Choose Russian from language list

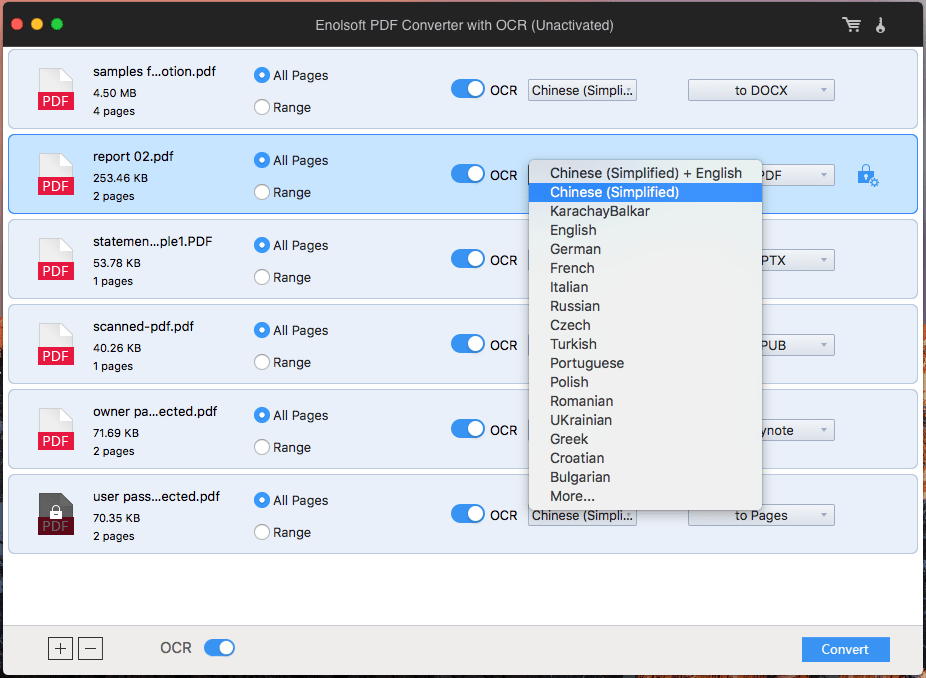point(645,306)
